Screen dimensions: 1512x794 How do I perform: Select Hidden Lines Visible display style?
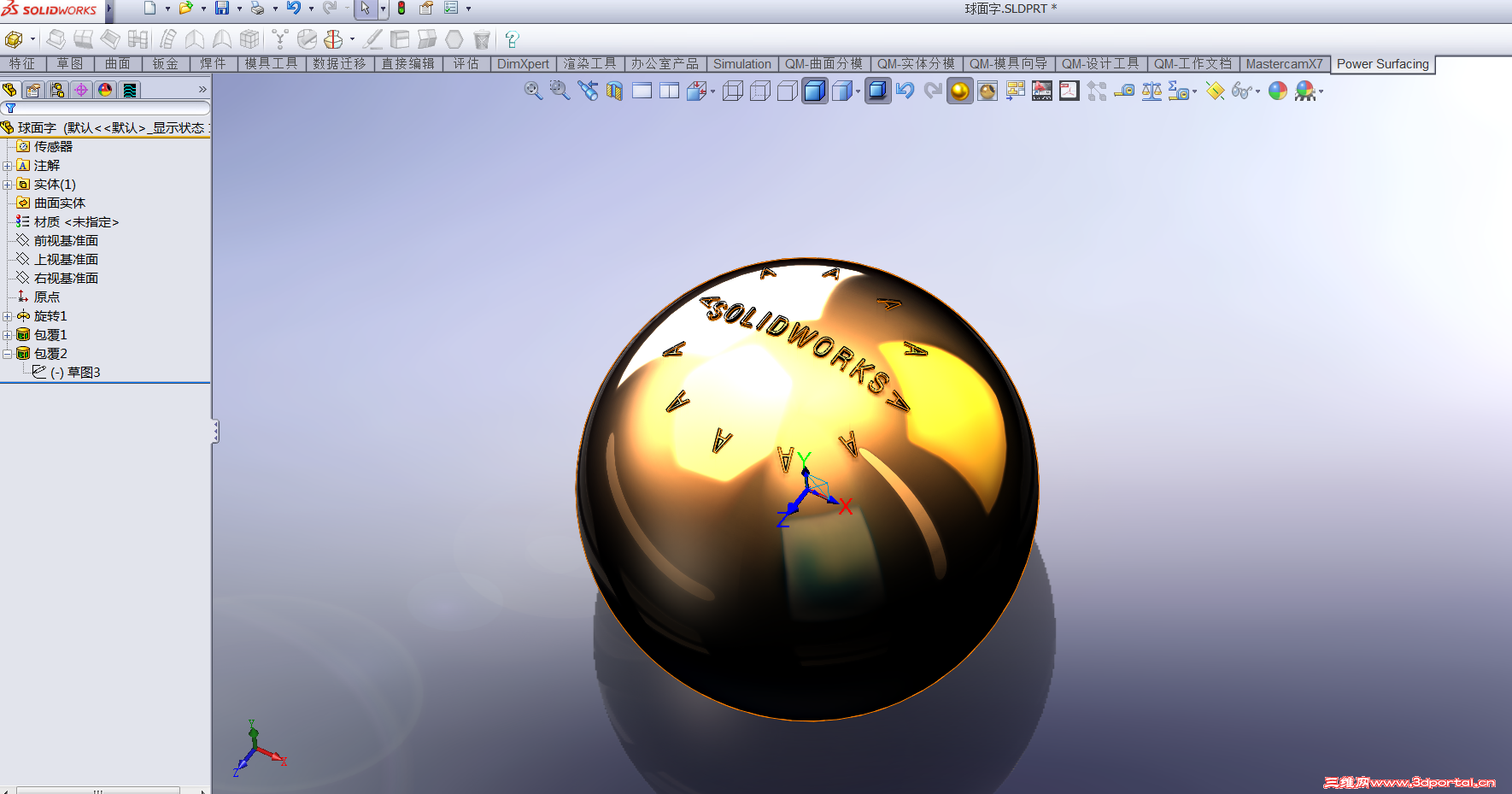pyautogui.click(x=760, y=91)
